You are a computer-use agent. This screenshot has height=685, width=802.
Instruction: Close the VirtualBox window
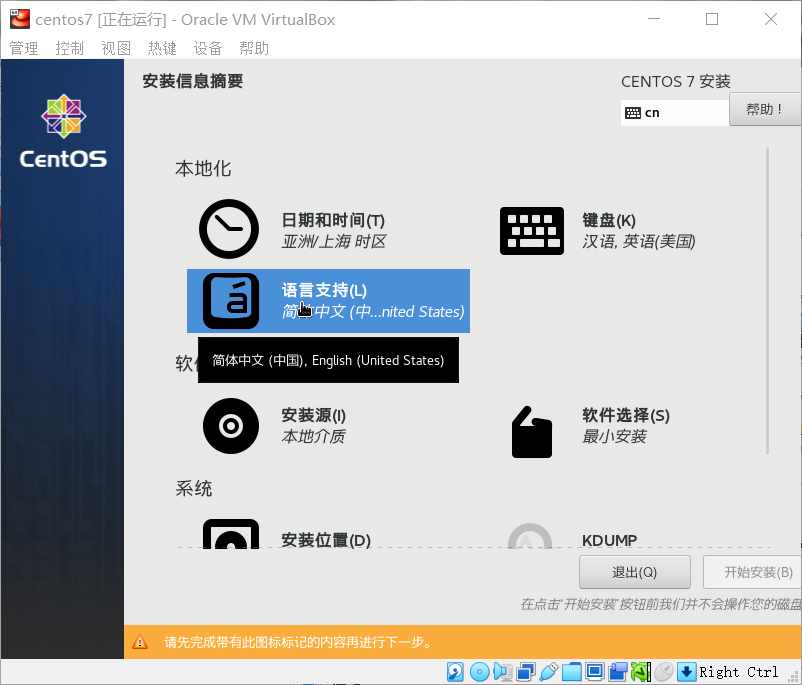771,19
